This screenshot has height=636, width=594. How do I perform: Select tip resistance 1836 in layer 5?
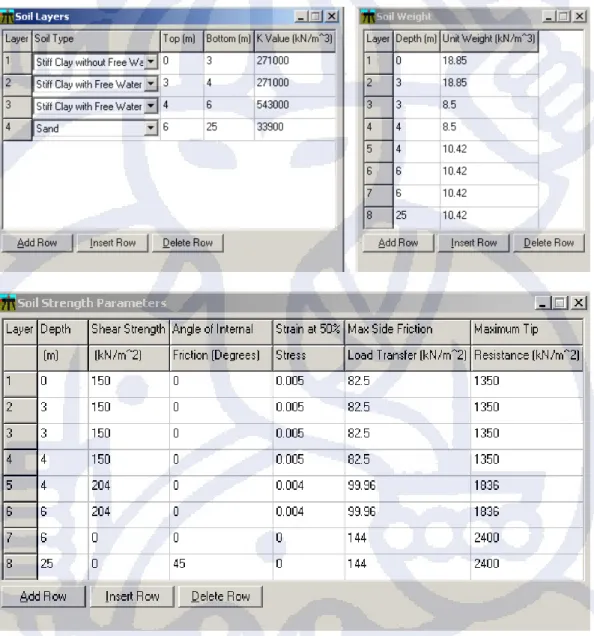(527, 488)
